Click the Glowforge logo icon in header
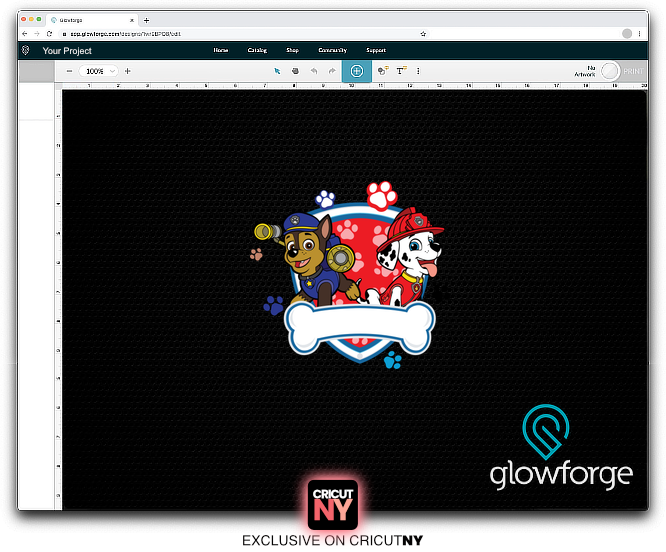The height and width of the screenshot is (552, 666). click(x=25, y=51)
